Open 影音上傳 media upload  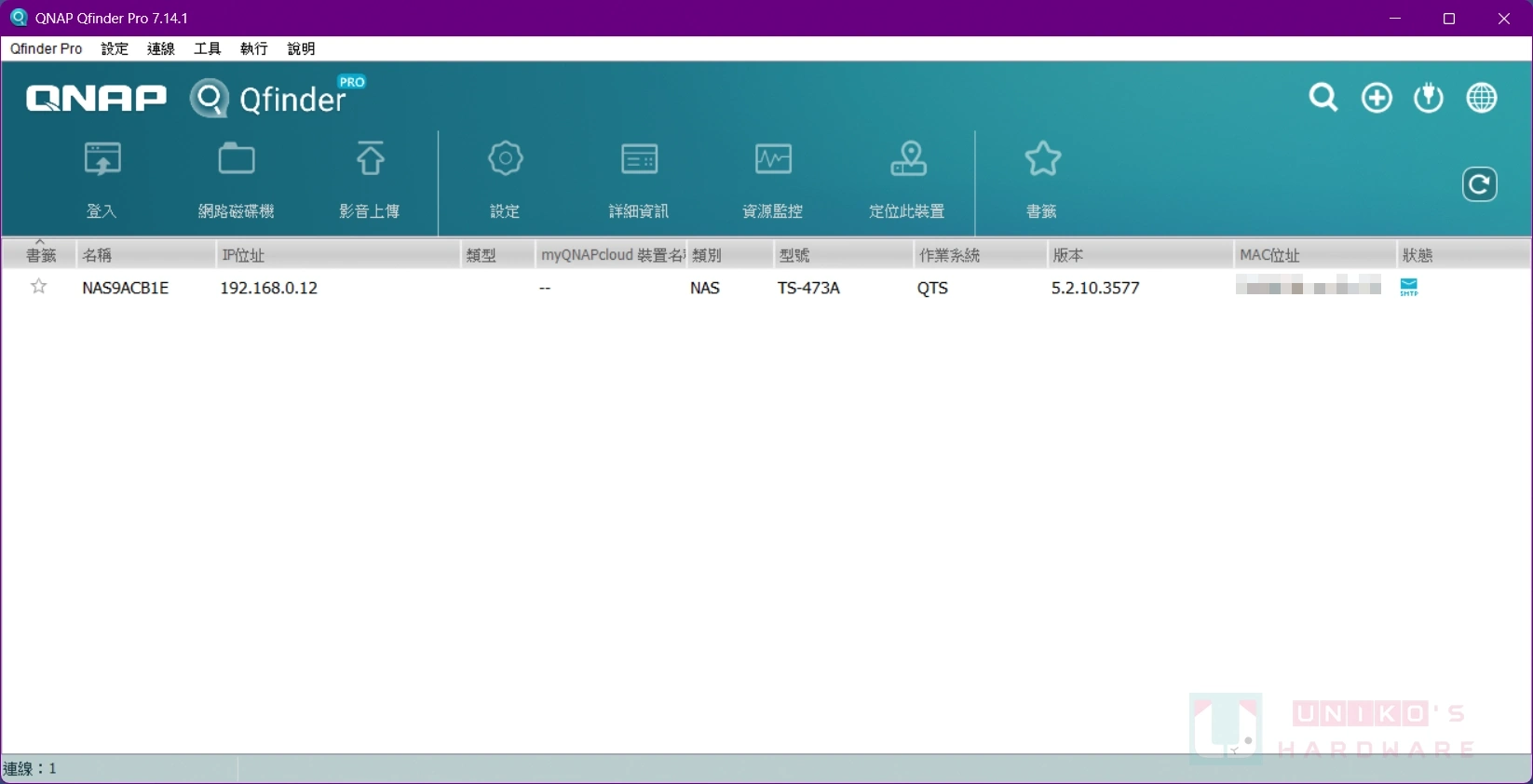(370, 180)
